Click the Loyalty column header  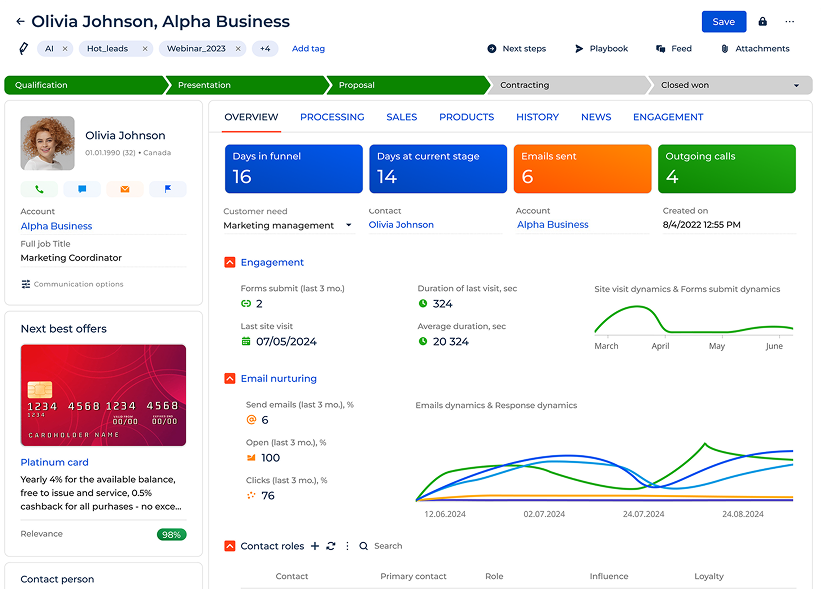pyautogui.click(x=709, y=576)
